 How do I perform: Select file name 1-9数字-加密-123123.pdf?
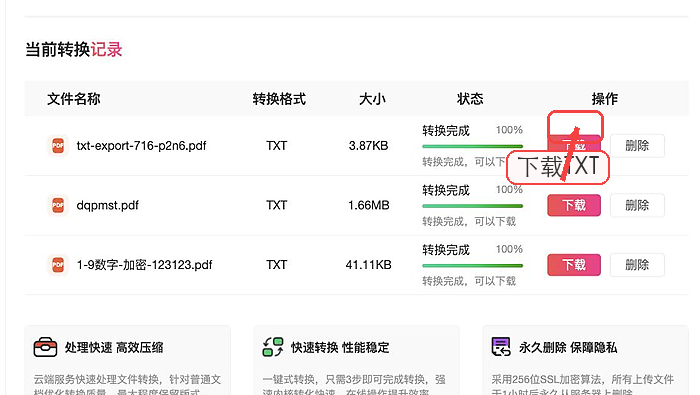tap(145, 265)
